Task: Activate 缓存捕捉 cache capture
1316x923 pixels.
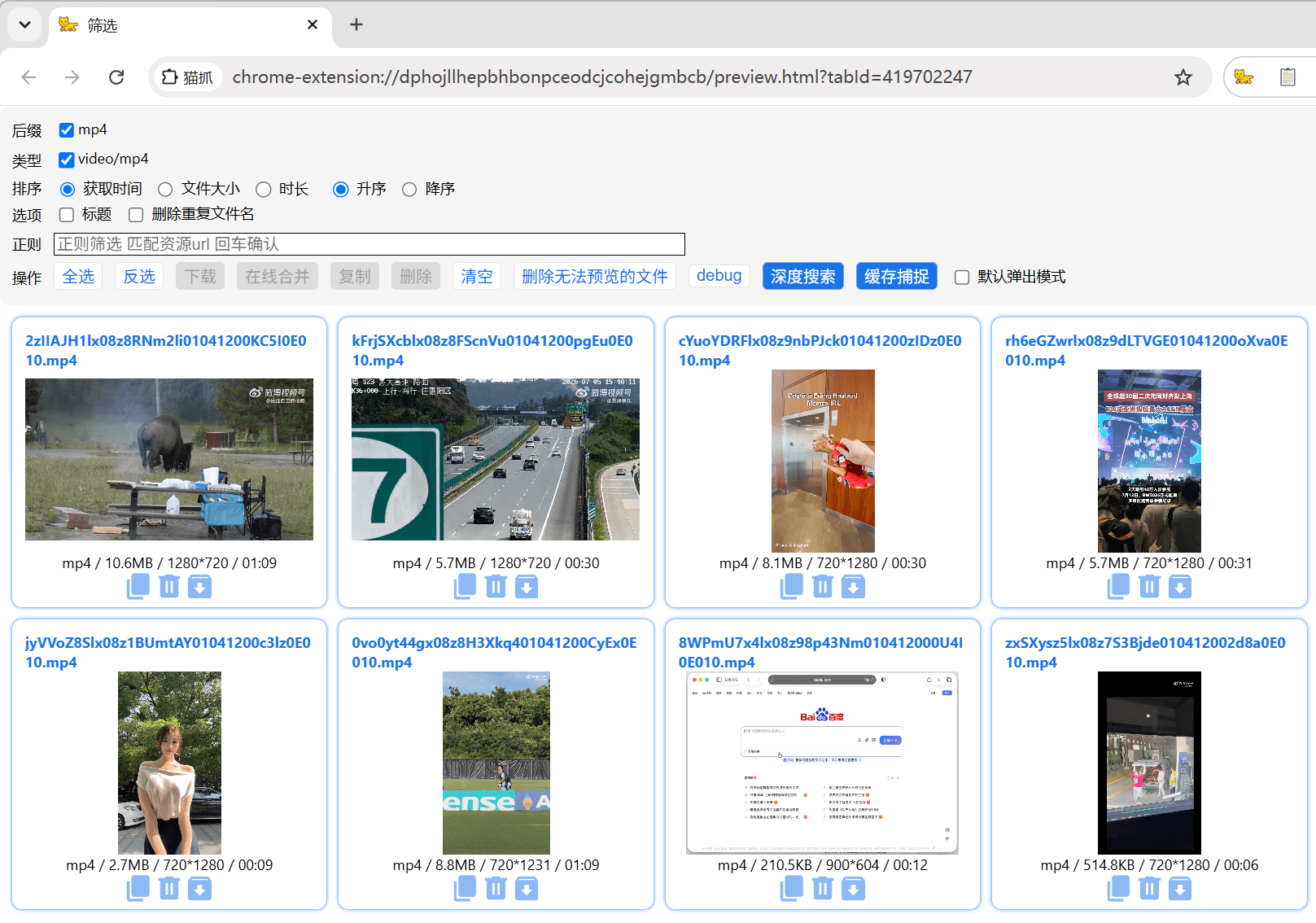Action: 897,277
